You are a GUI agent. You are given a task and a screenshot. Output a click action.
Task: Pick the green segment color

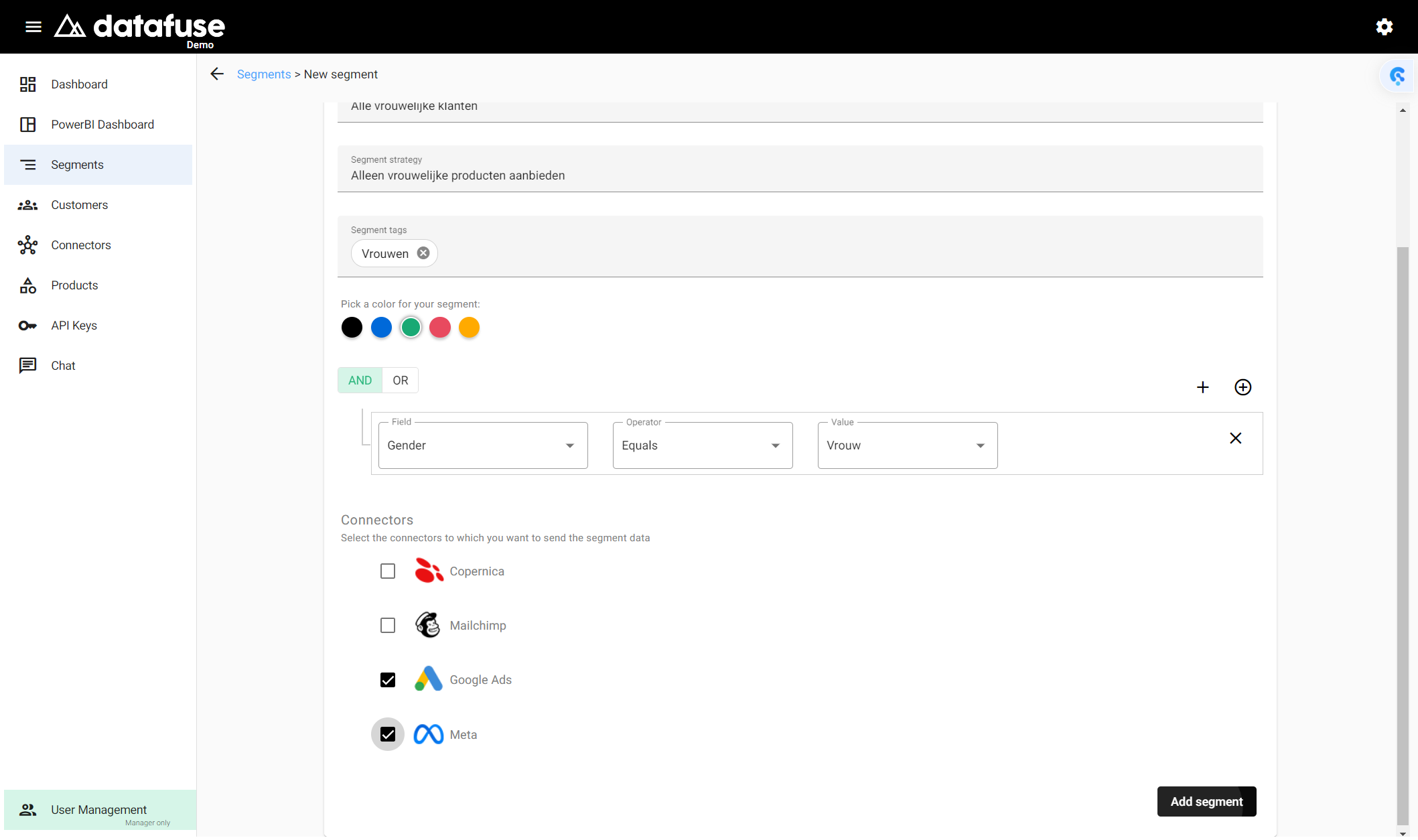coord(411,328)
